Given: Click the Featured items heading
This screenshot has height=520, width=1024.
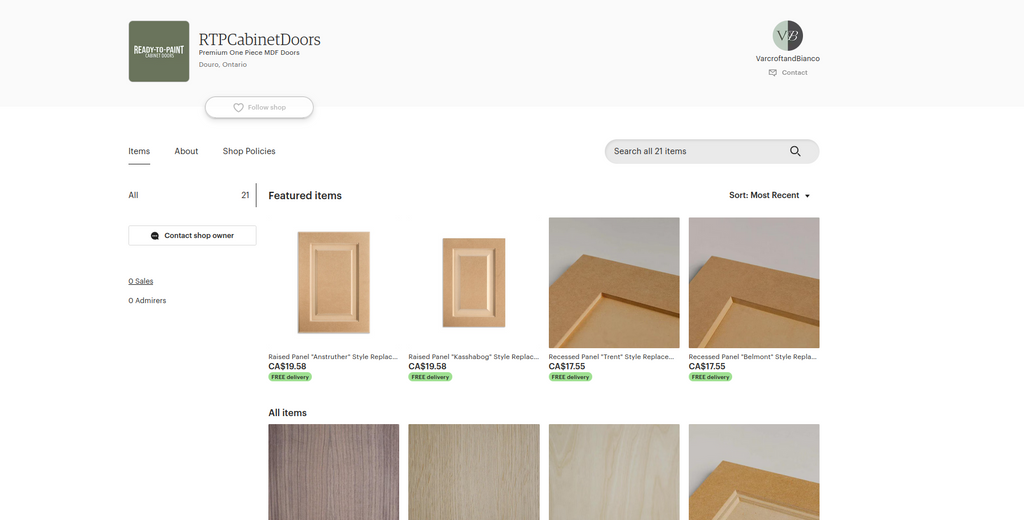Looking at the screenshot, I should (x=305, y=195).
